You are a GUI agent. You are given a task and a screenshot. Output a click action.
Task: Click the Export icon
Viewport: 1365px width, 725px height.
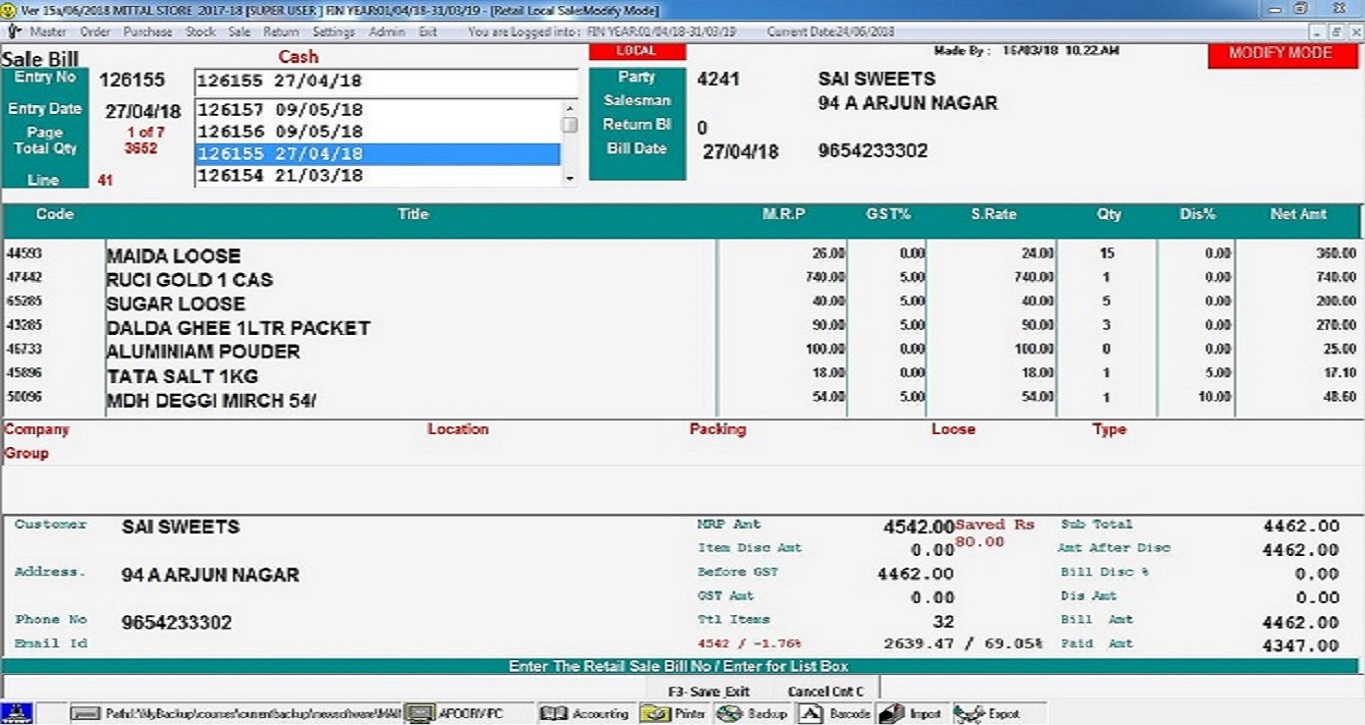point(969,714)
